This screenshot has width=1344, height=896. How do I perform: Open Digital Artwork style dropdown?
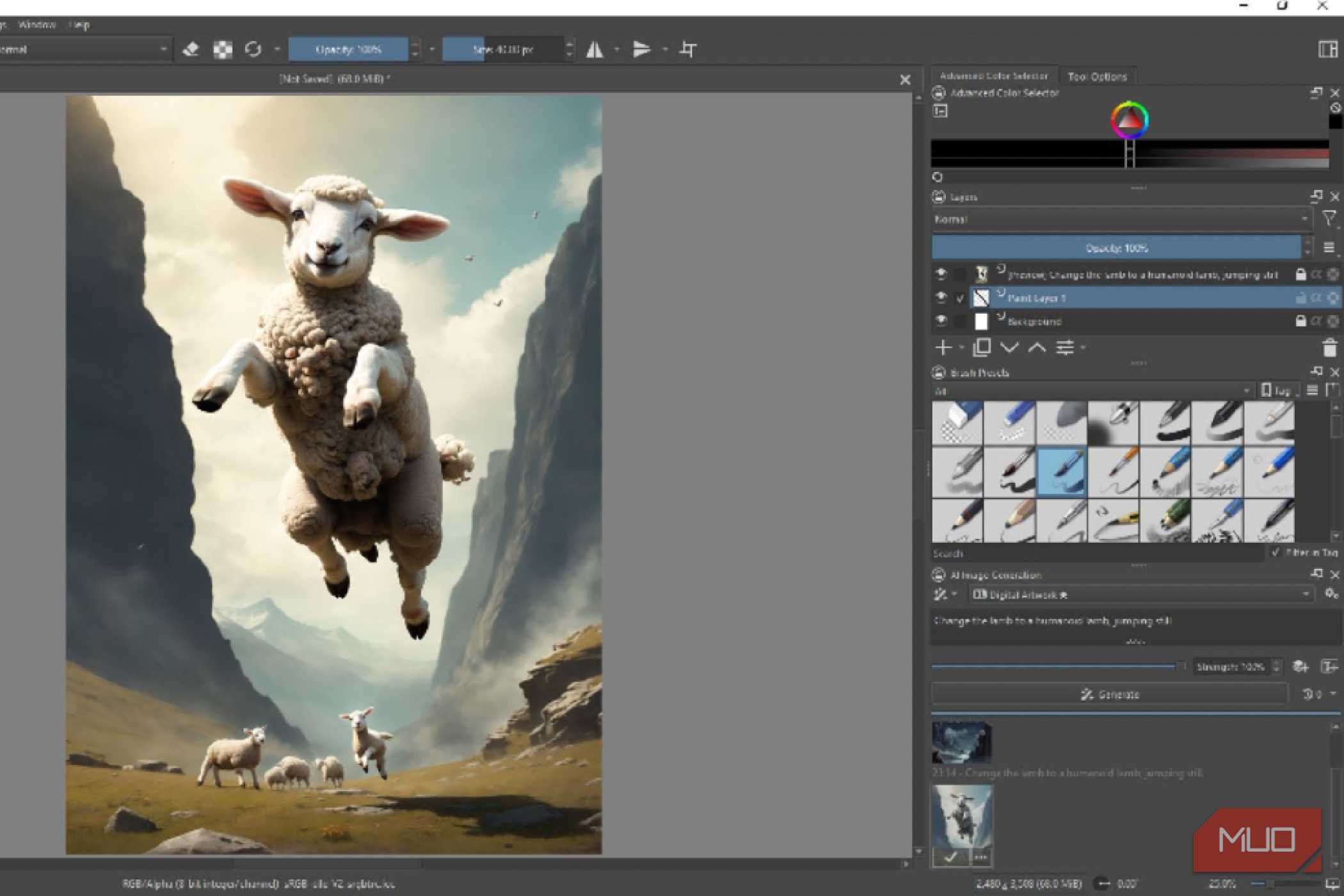point(1141,594)
